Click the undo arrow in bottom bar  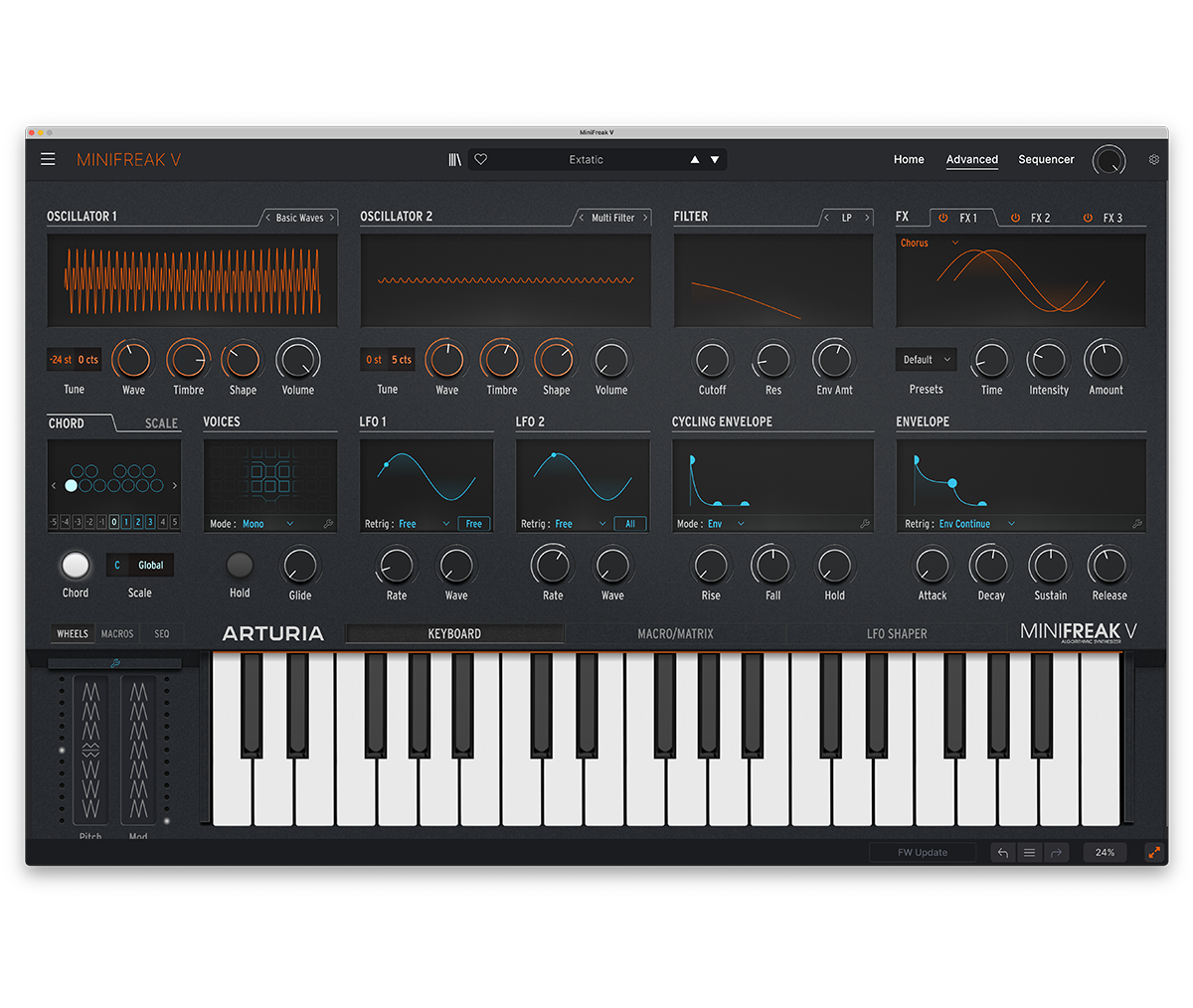1003,852
